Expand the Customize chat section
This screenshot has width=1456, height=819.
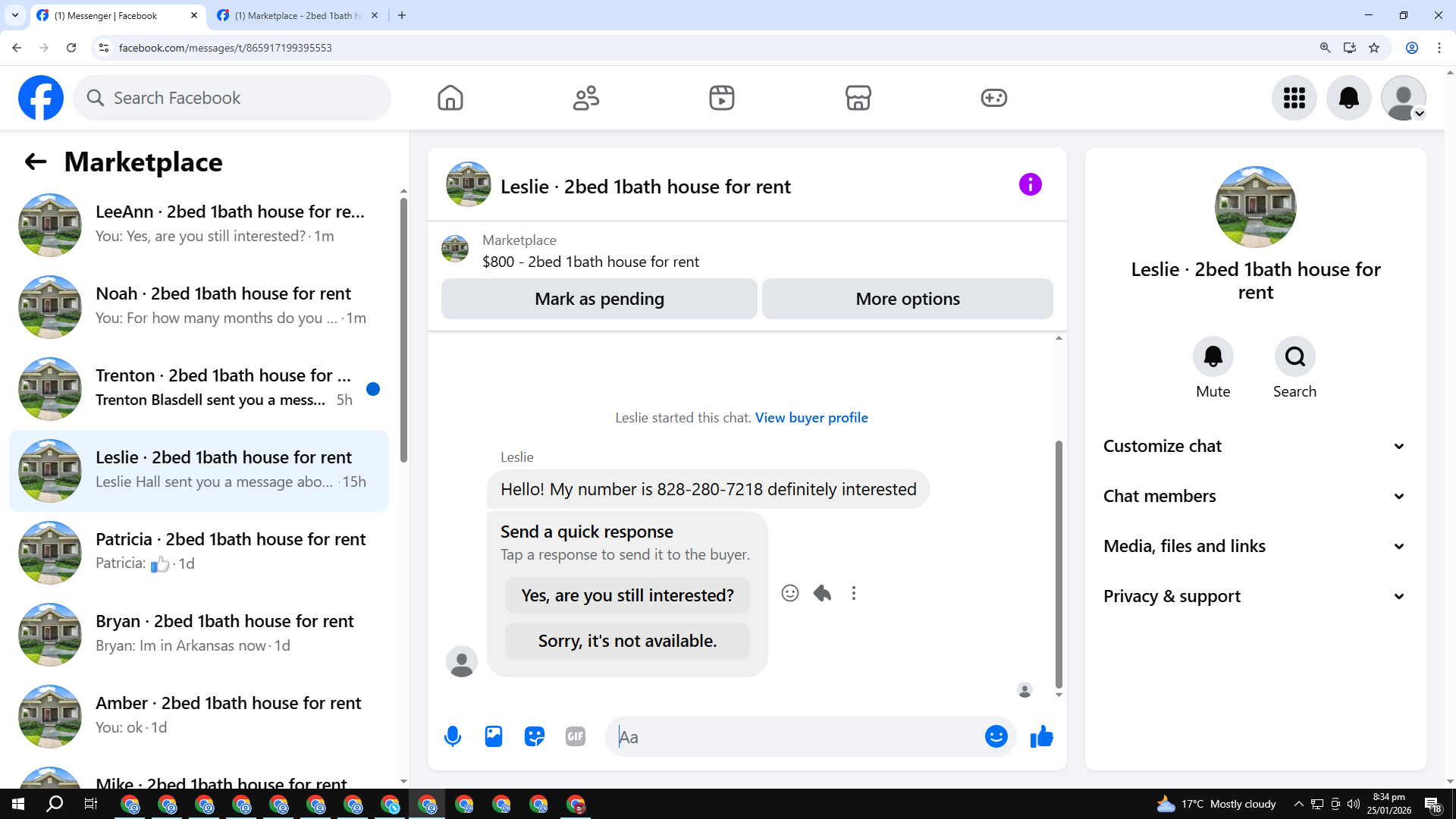1256,446
